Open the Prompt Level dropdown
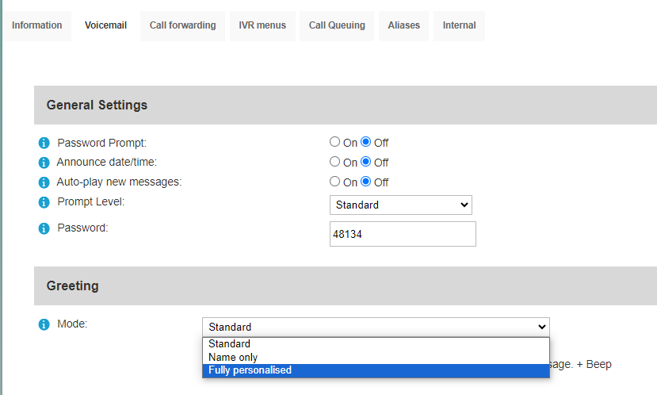Screen dimensions: 657x395 [401, 205]
